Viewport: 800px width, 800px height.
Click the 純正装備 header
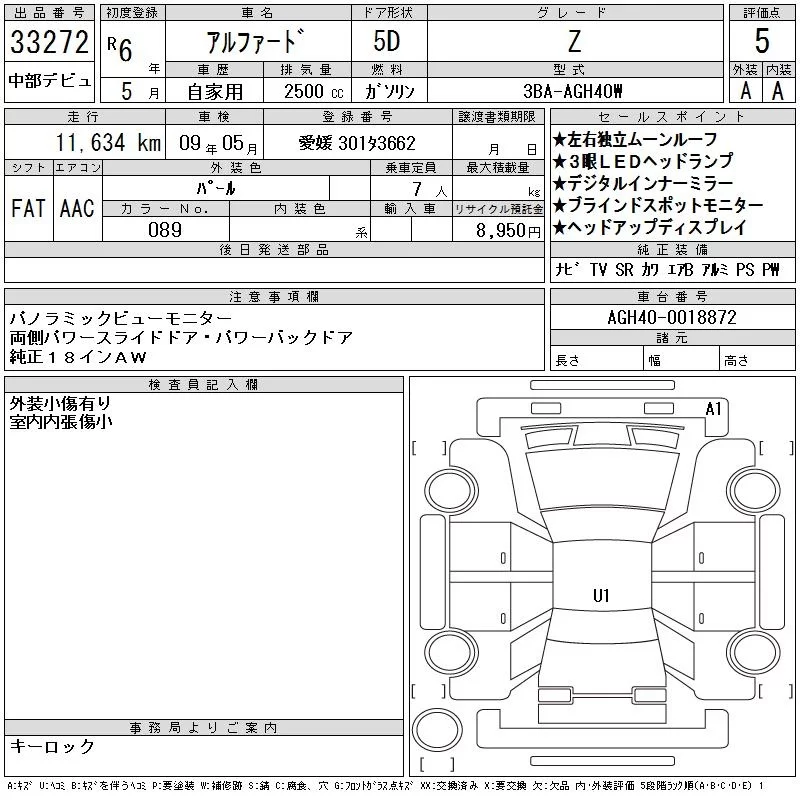(x=672, y=249)
